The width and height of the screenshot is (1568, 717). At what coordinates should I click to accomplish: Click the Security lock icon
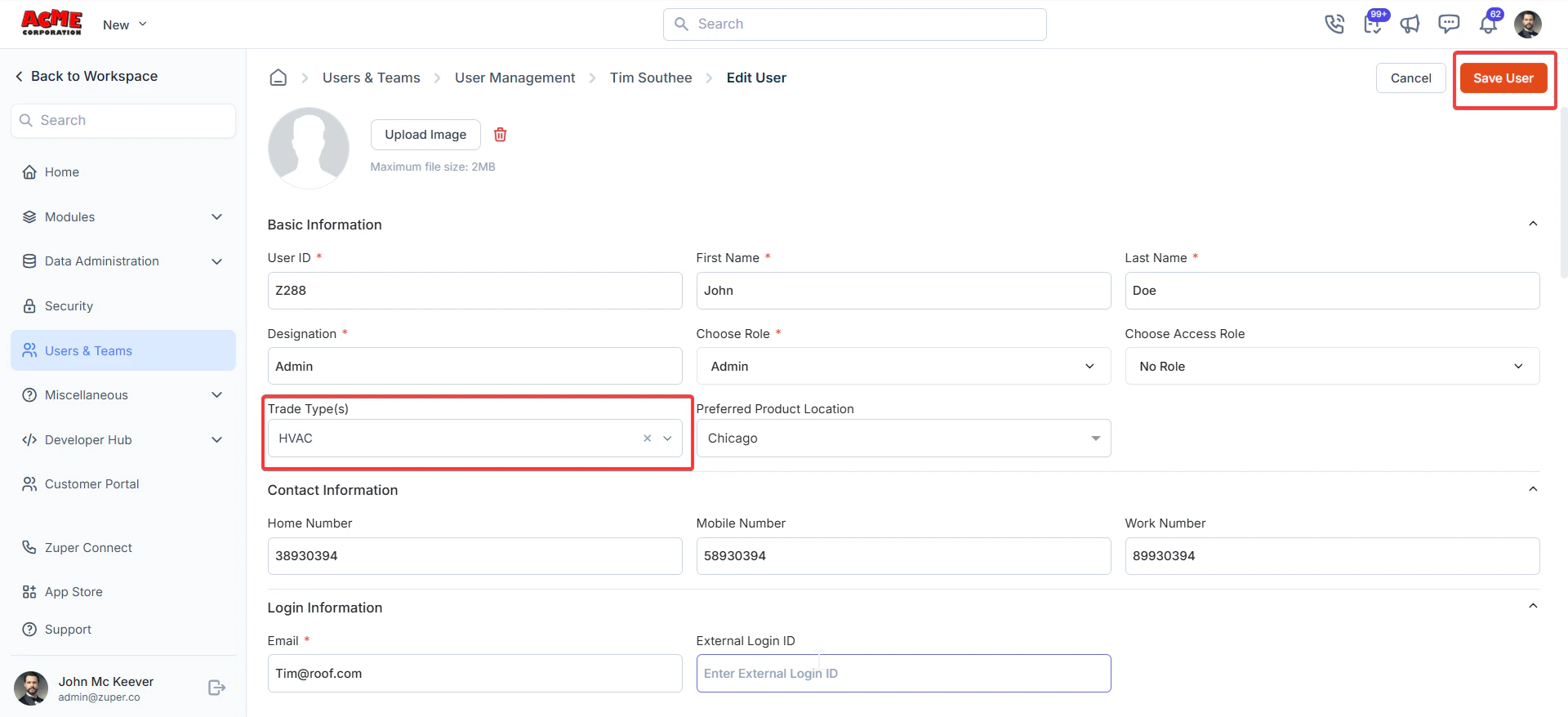tap(29, 306)
